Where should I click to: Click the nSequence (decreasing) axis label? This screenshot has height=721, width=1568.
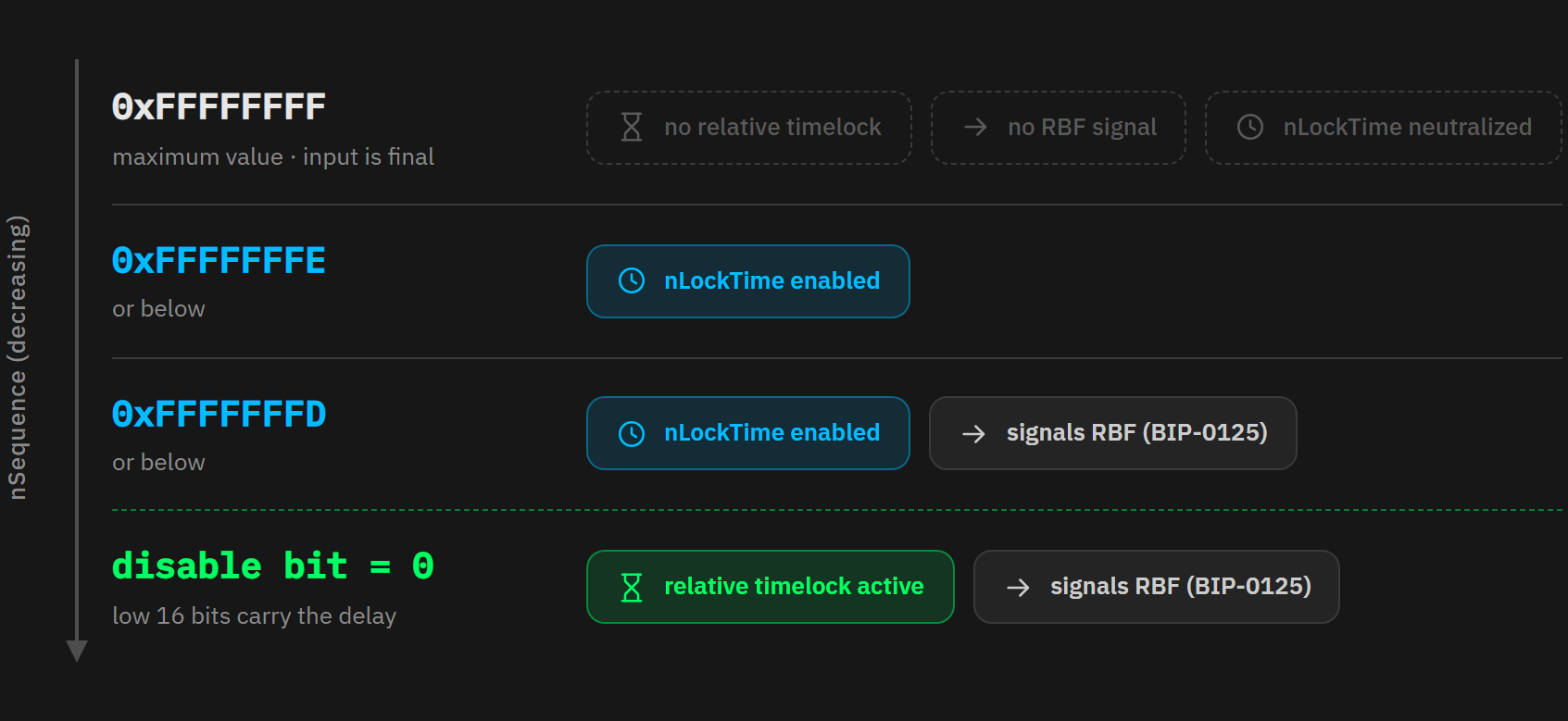pyautogui.click(x=18, y=358)
